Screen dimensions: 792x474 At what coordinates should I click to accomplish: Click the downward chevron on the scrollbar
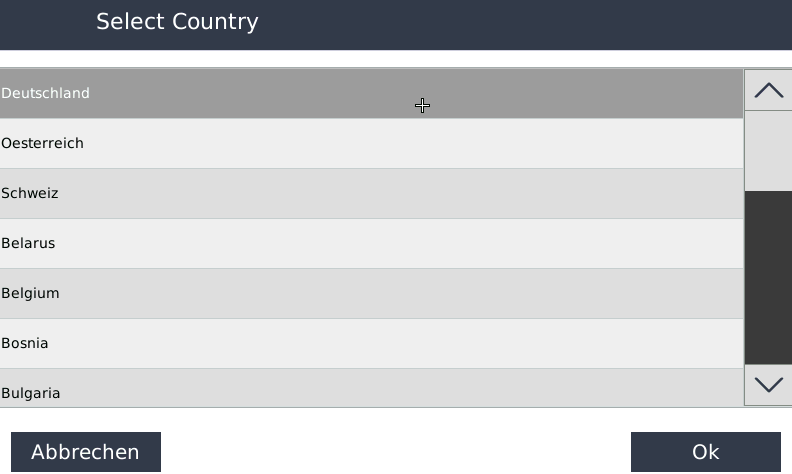(768, 385)
